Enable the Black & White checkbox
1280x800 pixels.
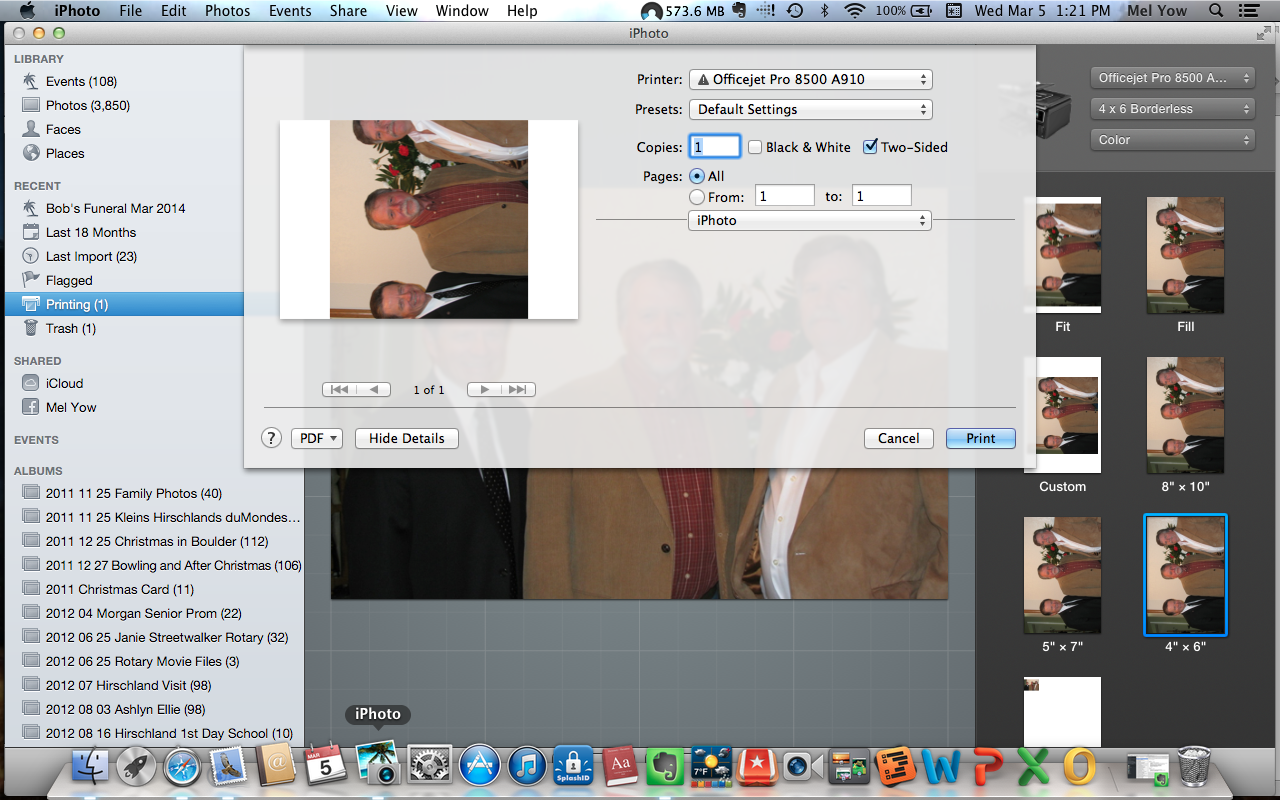click(x=755, y=147)
